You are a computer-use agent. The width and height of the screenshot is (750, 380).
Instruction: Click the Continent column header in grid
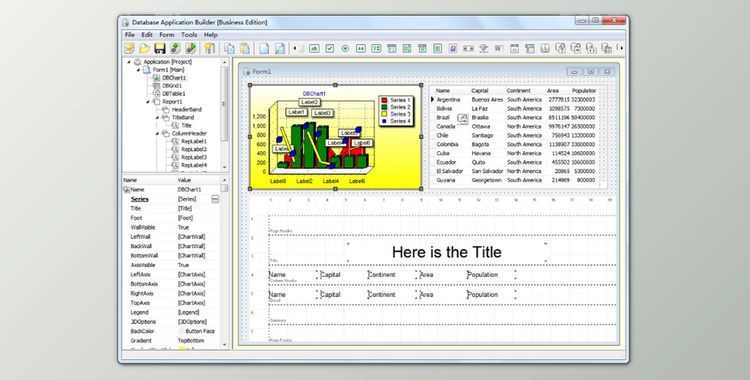tap(518, 90)
